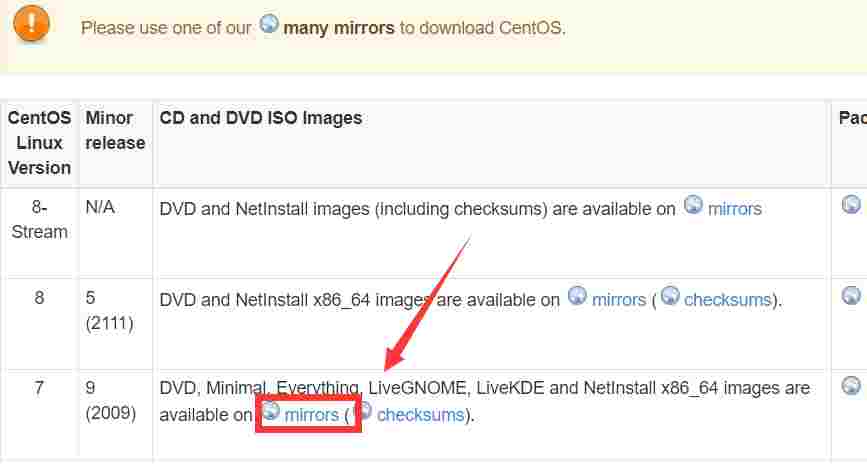The height and width of the screenshot is (476, 867).
Task: Click packages column globe icon in version 7 row
Action: point(851,386)
